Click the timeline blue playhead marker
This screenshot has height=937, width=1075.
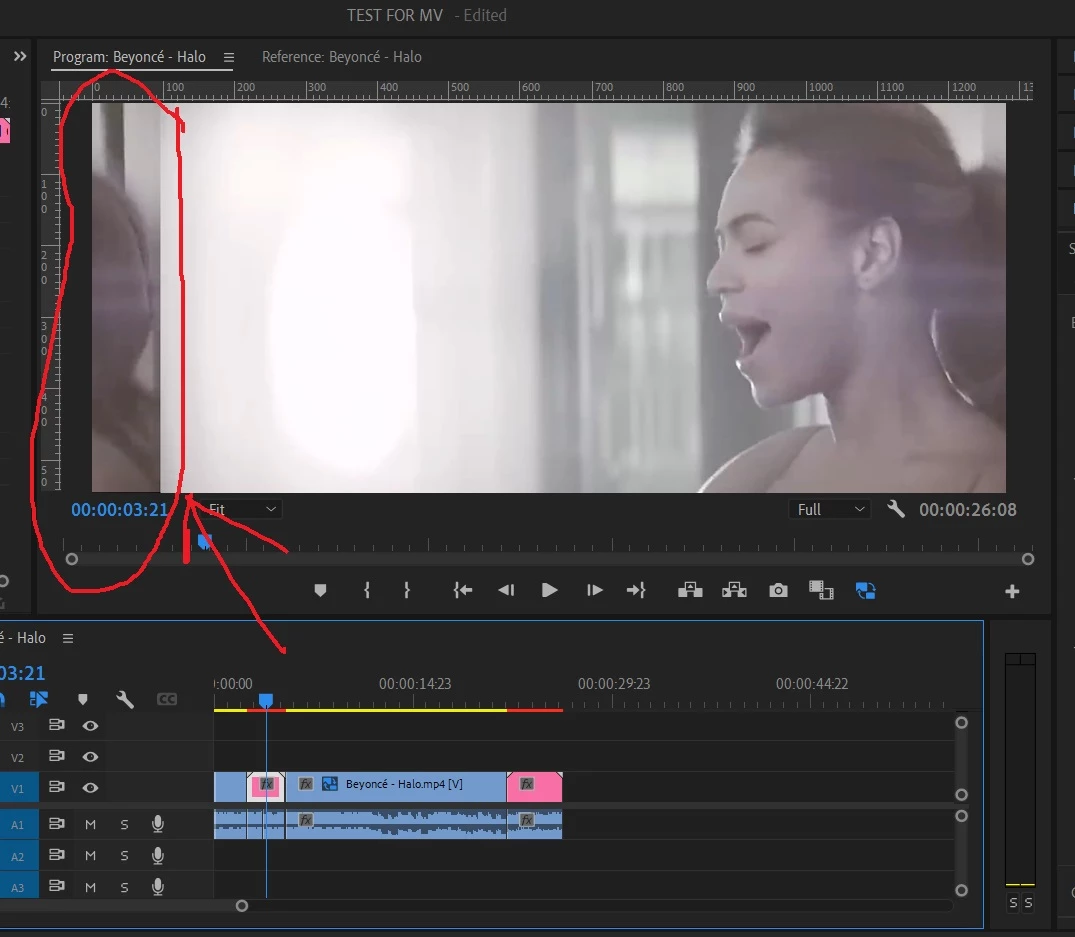tap(266, 701)
